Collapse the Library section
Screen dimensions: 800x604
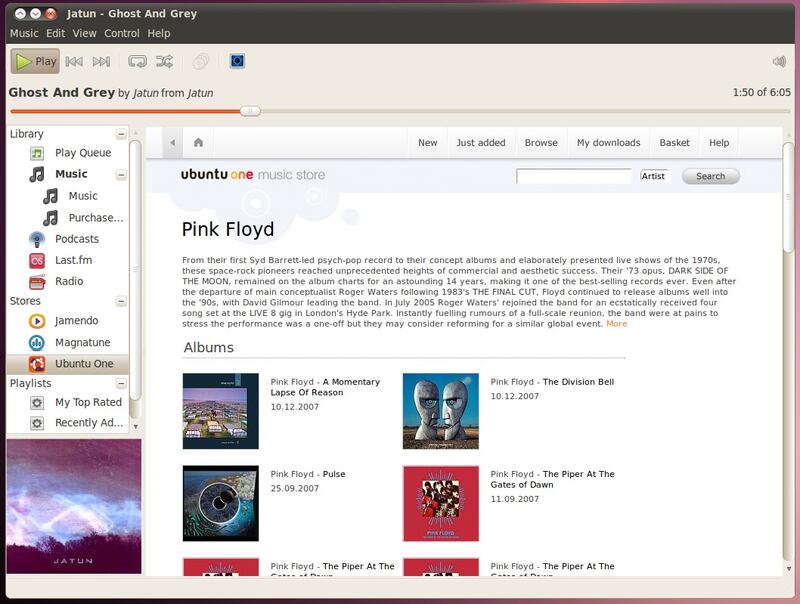pos(121,134)
